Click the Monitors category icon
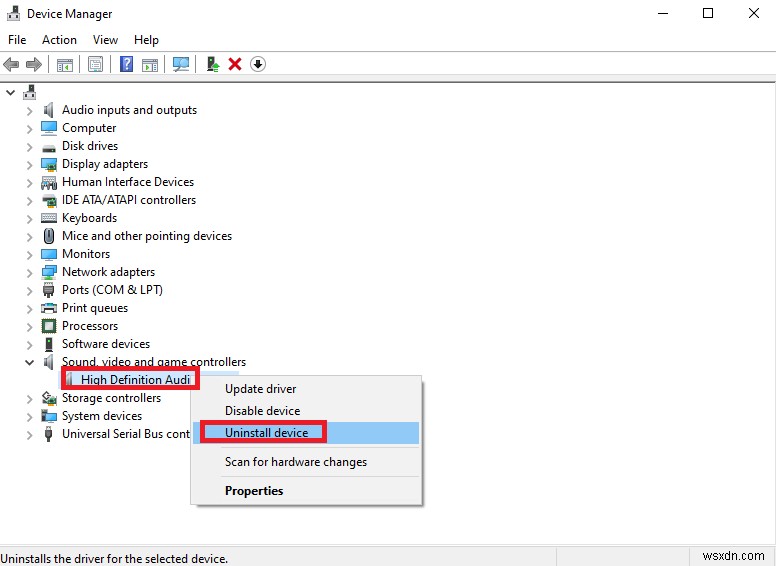Screen dimensions: 776x566 [x=49, y=254]
